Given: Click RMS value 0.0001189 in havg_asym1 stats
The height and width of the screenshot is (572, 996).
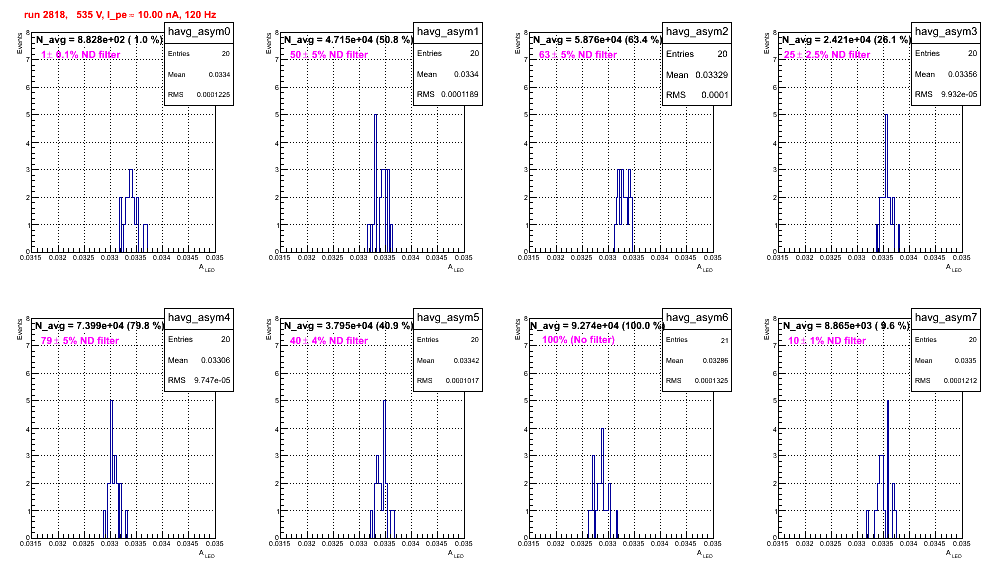Looking at the screenshot, I should tap(461, 94).
